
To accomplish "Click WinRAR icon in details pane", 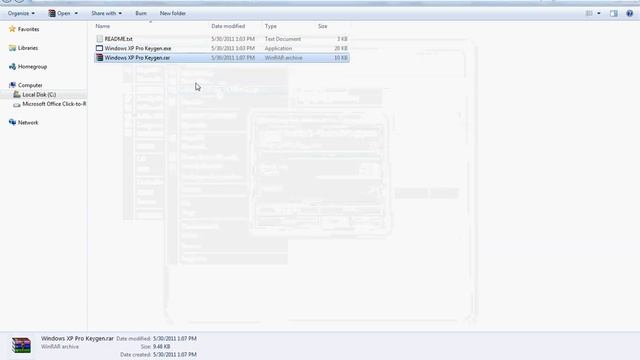I will [21, 345].
